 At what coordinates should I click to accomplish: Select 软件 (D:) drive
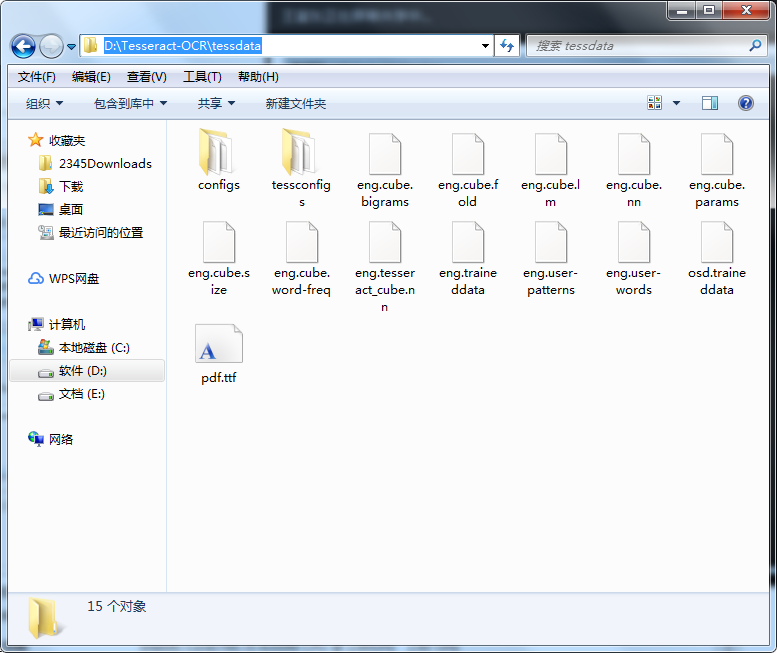pos(87,371)
